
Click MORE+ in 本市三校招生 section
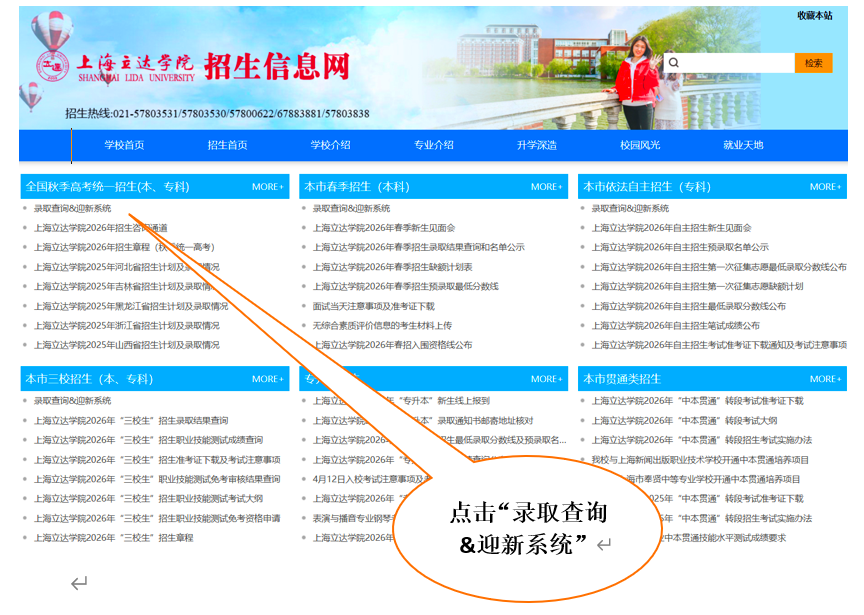click(268, 379)
